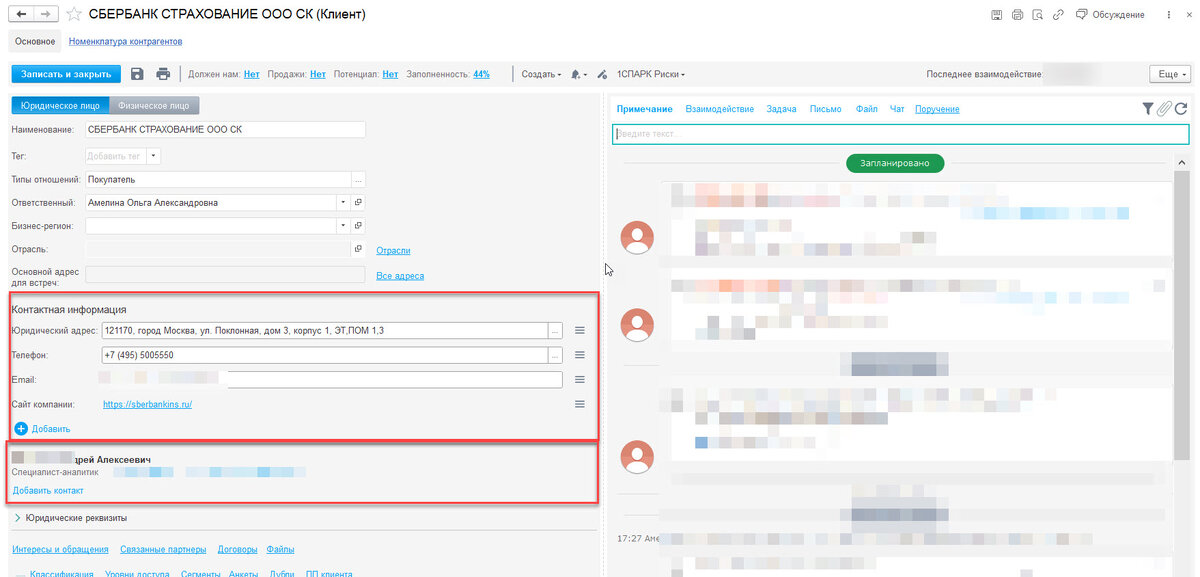Viewport: 1200px width, 577px height.
Task: Open the Поручение link tab
Action: 937,109
